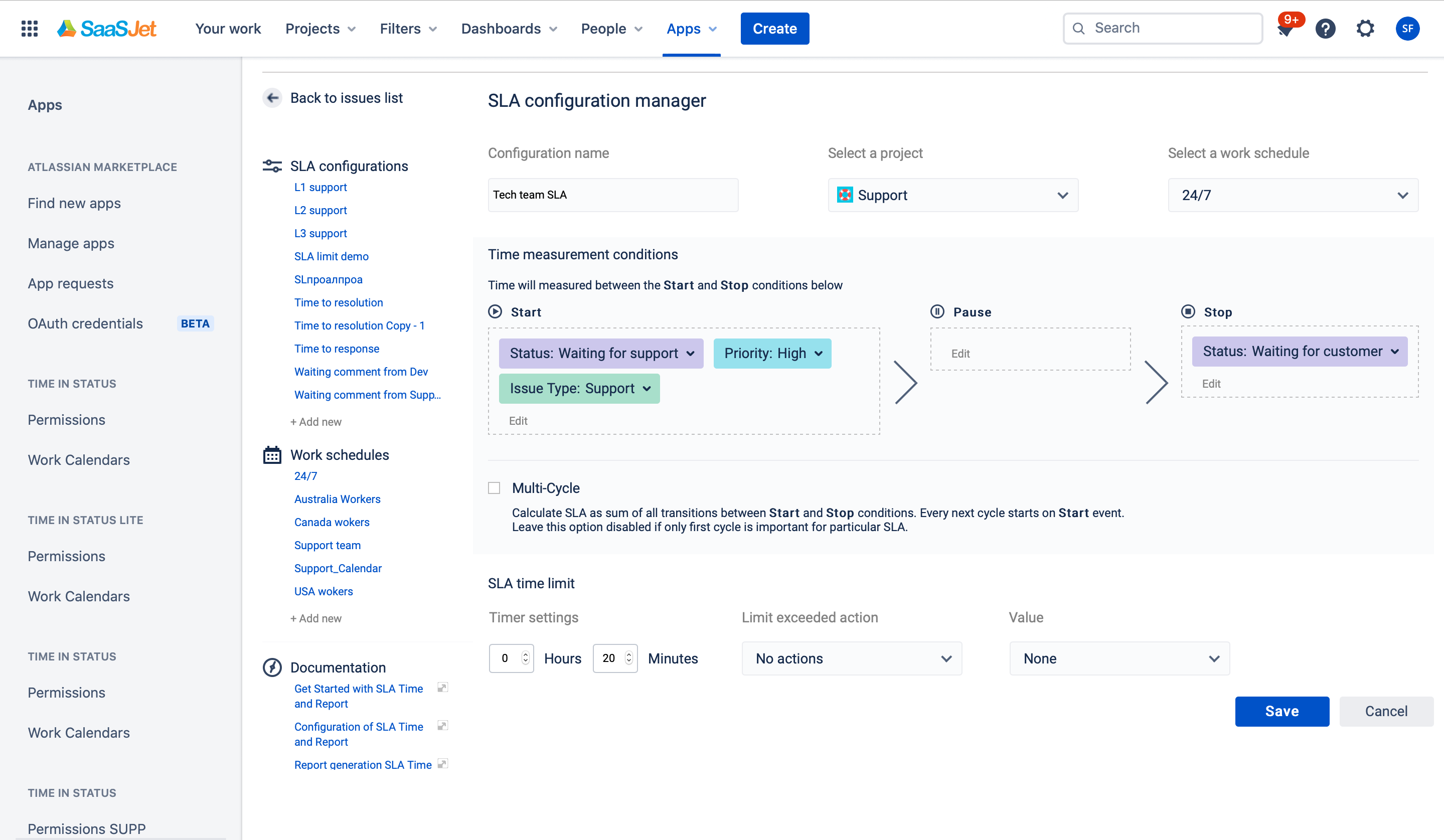Open the Limit exceeded action dropdown

[x=852, y=658]
